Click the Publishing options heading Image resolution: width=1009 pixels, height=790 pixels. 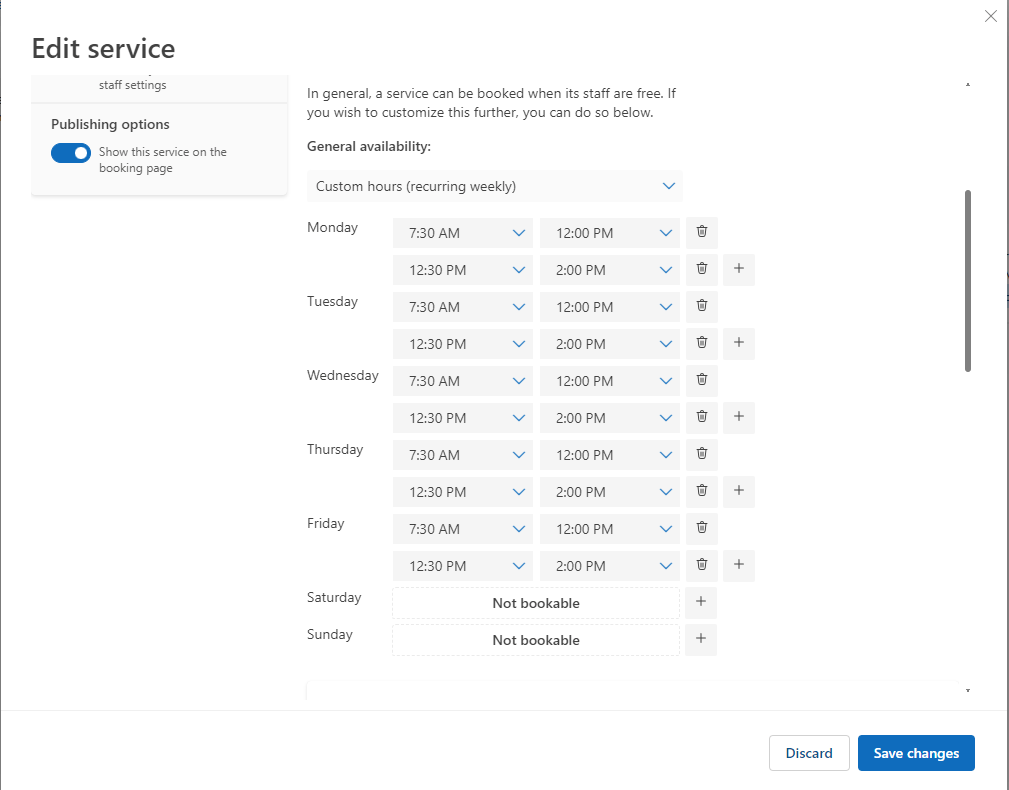(x=110, y=124)
